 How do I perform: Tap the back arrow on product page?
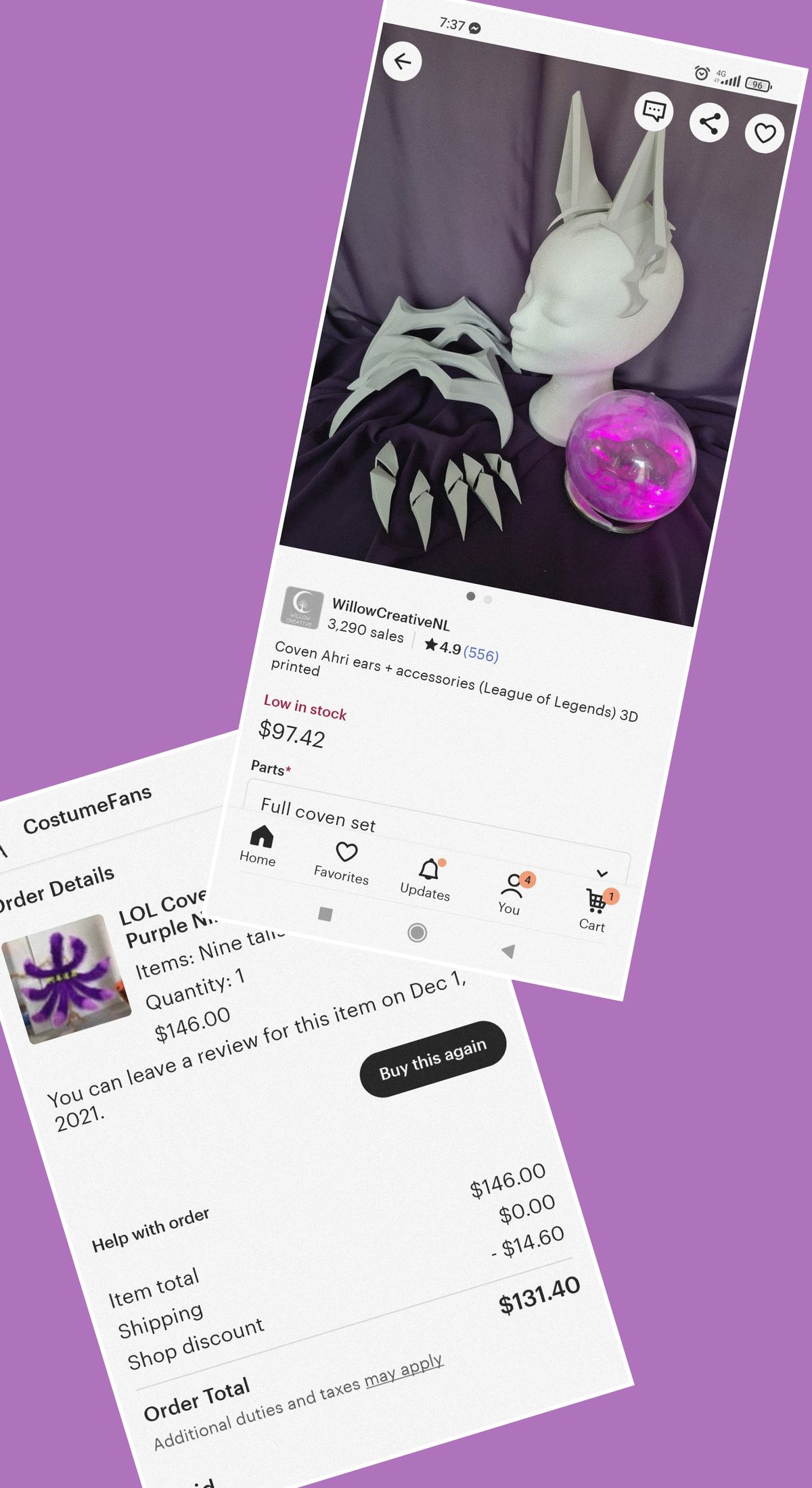(x=403, y=62)
